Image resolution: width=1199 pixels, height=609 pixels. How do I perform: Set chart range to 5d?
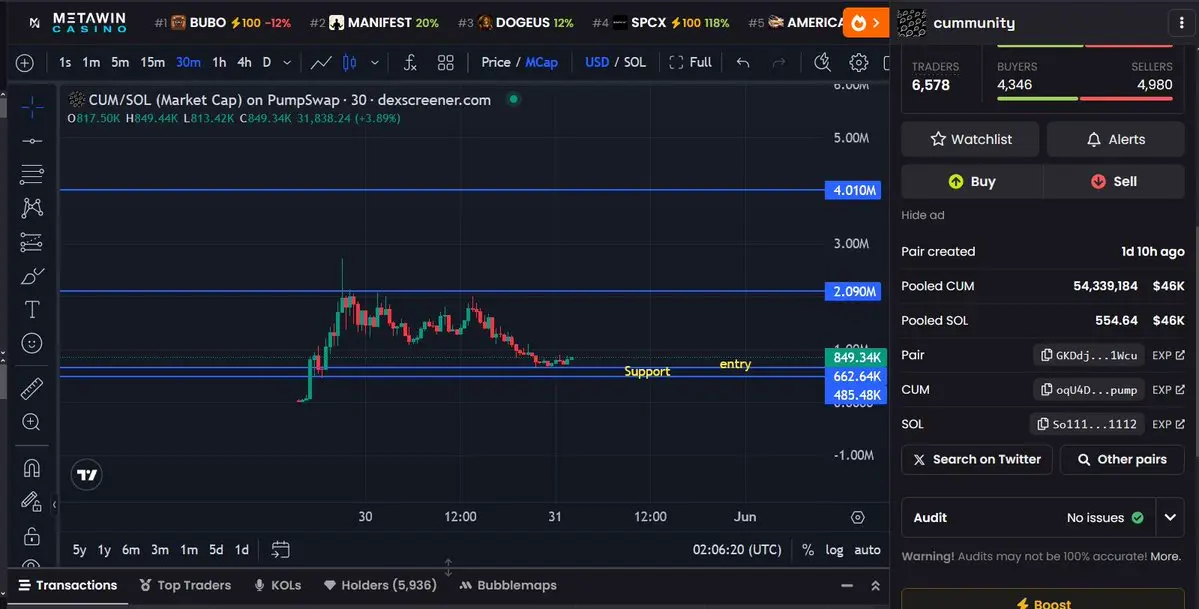(216, 550)
